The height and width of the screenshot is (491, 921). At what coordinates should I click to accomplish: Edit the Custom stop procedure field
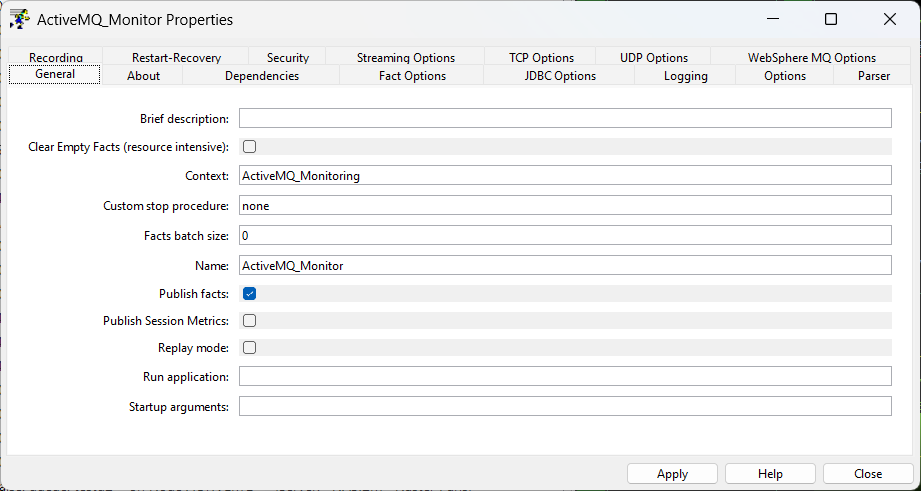tap(565, 206)
